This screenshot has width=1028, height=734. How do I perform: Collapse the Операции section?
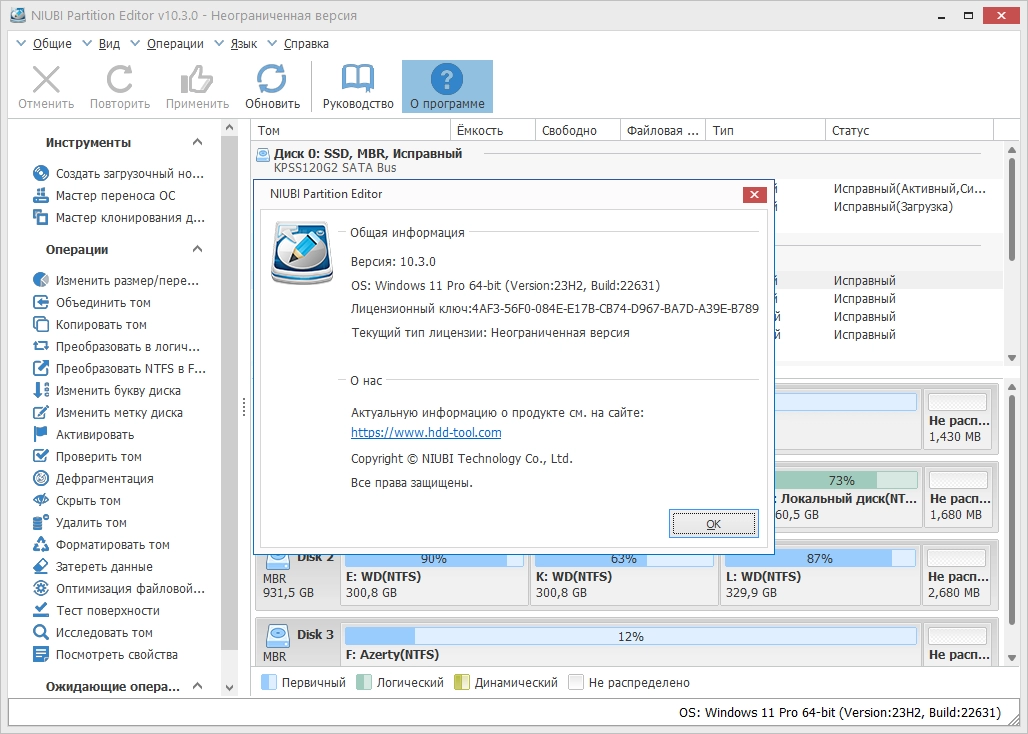[x=197, y=249]
